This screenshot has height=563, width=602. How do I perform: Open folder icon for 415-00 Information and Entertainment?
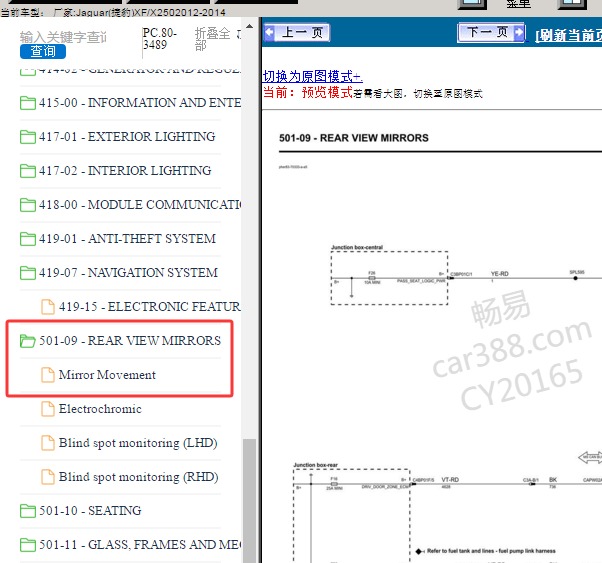28,103
